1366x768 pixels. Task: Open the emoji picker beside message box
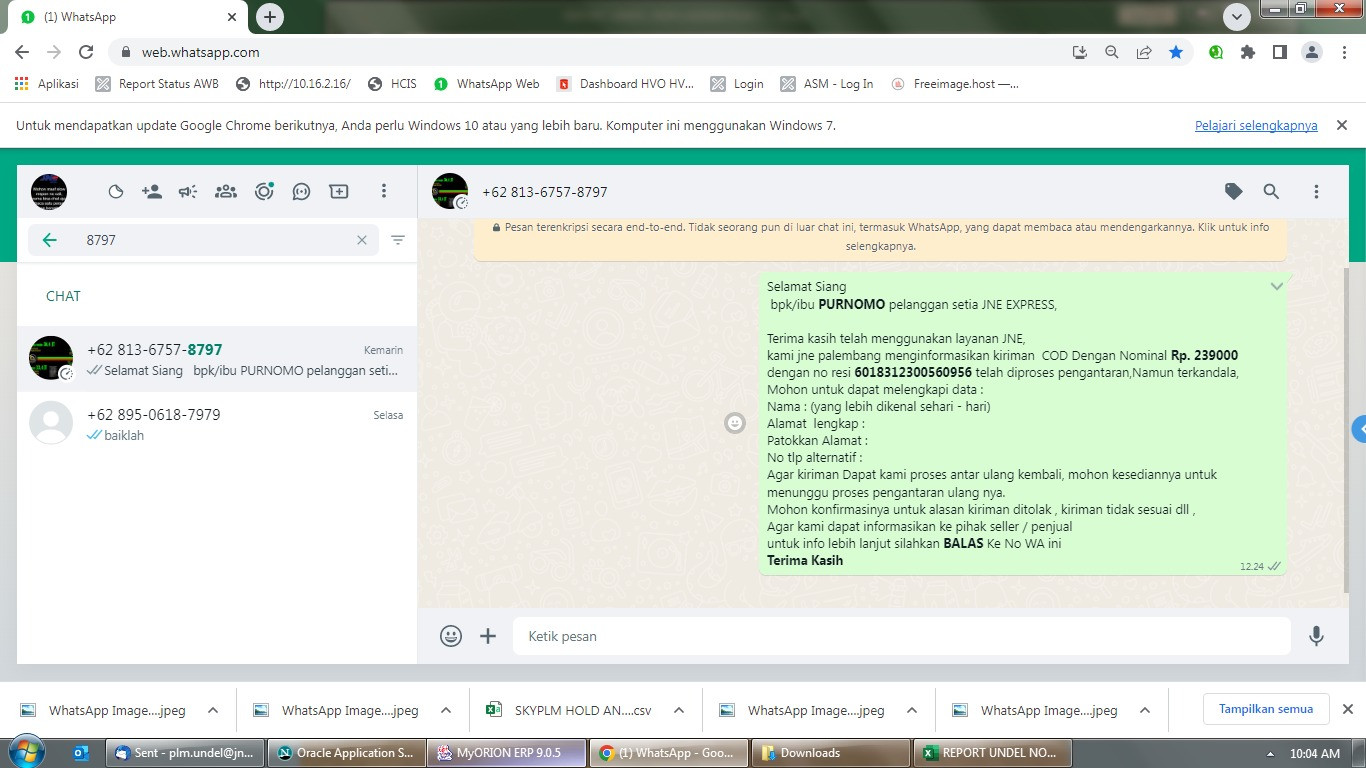451,636
